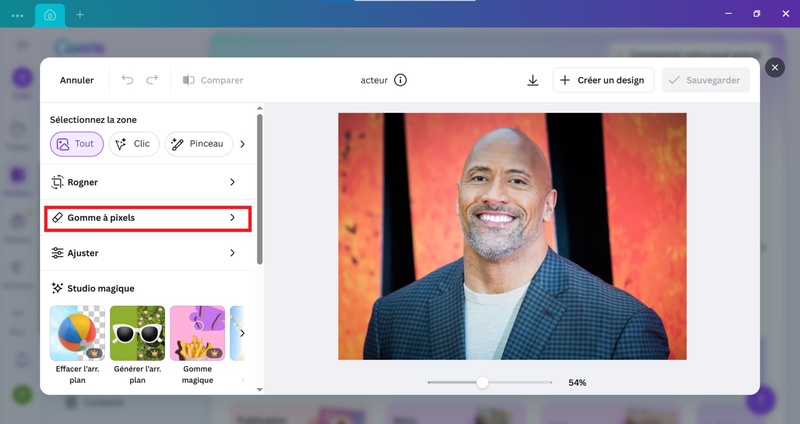The image size is (800, 424).
Task: Close the editor with the round X button
Action: [774, 67]
